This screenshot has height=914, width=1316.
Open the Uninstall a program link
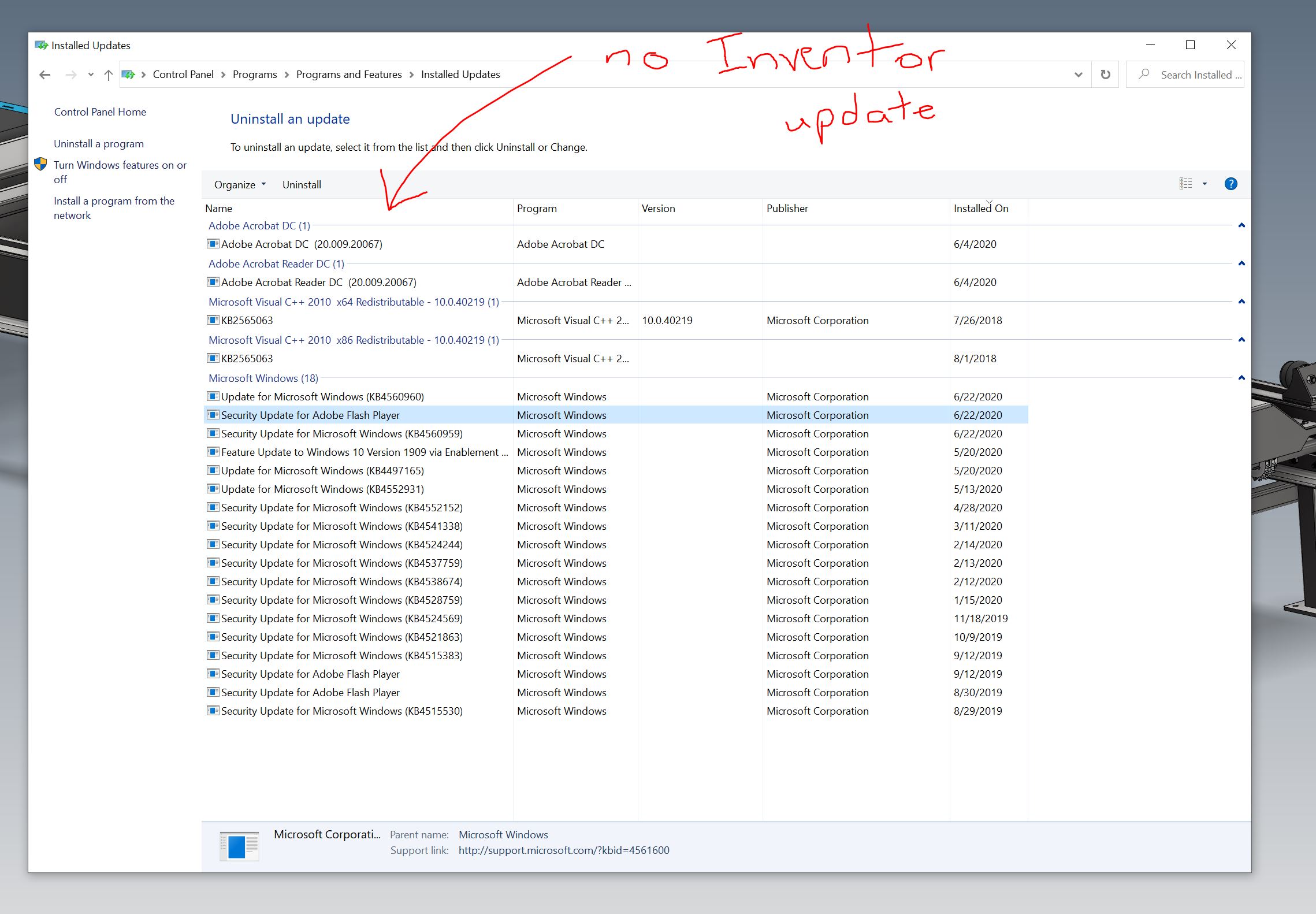click(99, 143)
